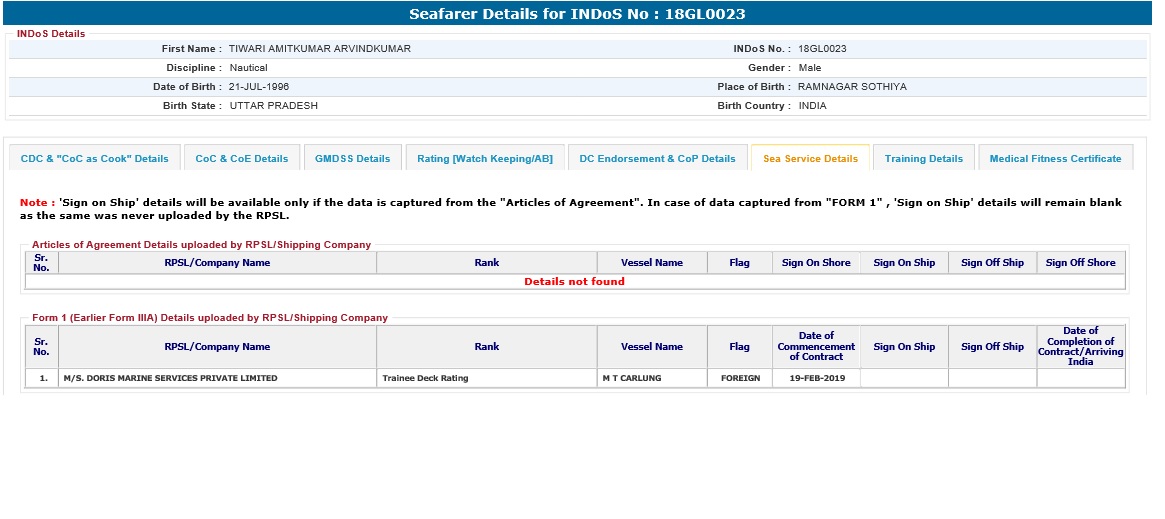Click the Sign Off Shore column header

click(x=1080, y=263)
